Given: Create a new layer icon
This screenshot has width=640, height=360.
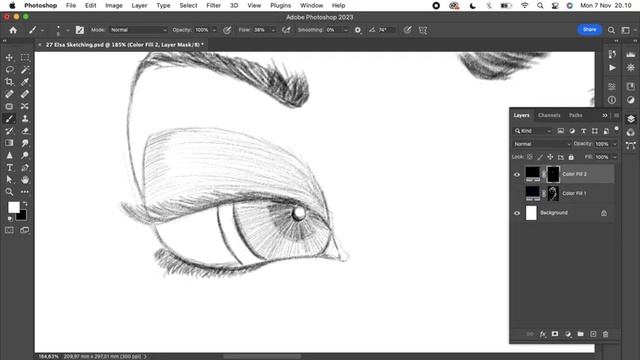Looking at the screenshot, I should [593, 334].
